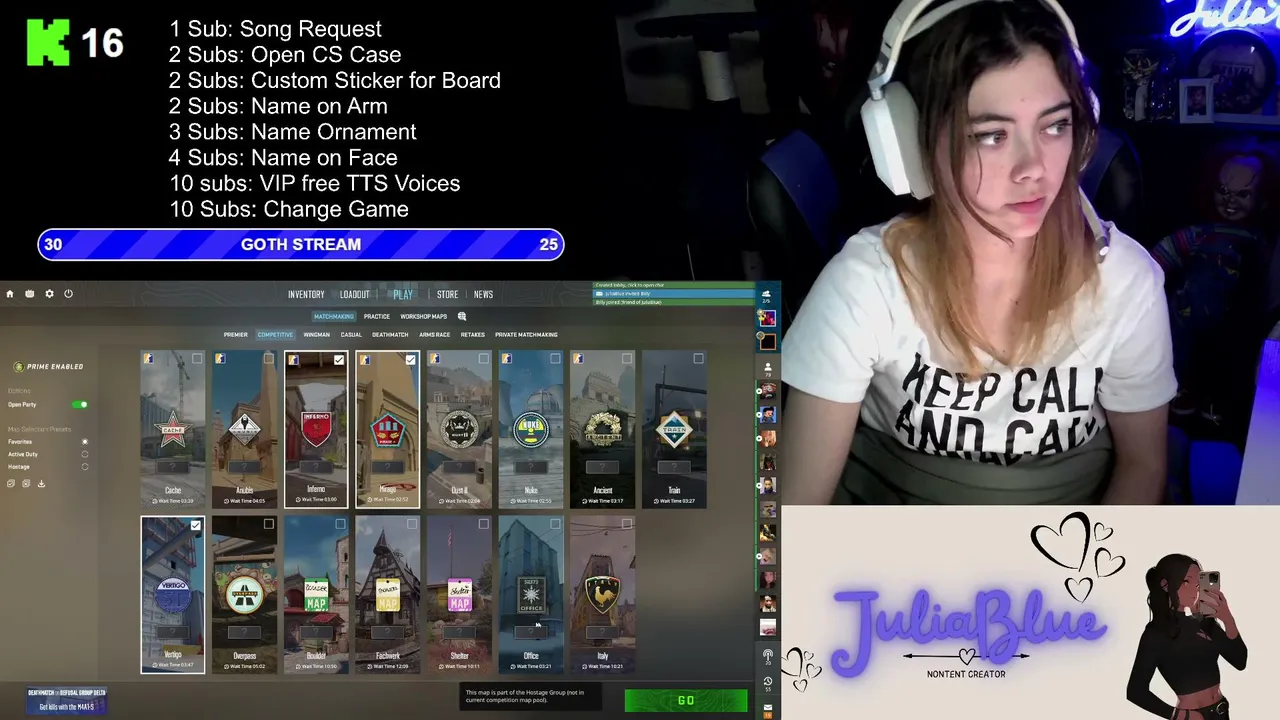The width and height of the screenshot is (1280, 720).
Task: Open the settings gear icon
Action: click(49, 294)
